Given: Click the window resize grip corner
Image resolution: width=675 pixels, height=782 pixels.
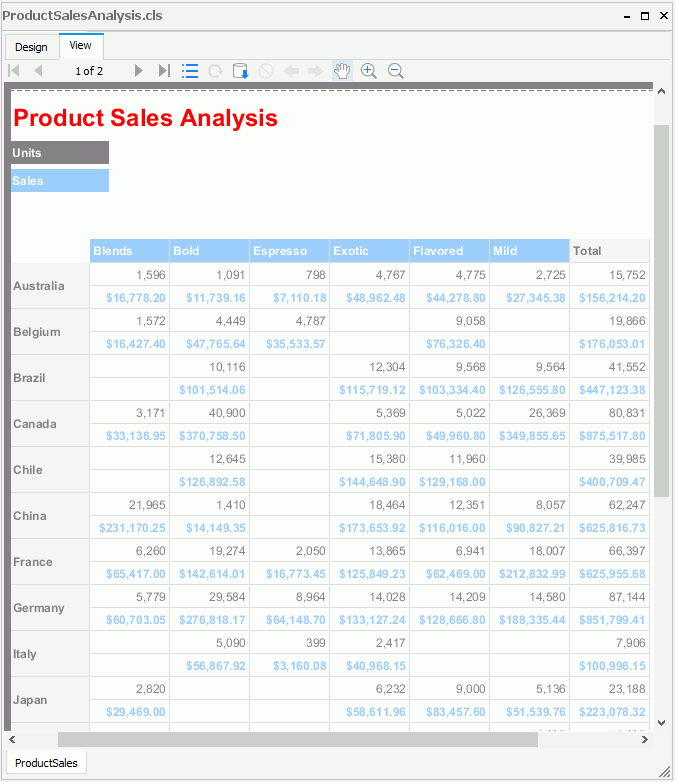Looking at the screenshot, I should click(665, 772).
